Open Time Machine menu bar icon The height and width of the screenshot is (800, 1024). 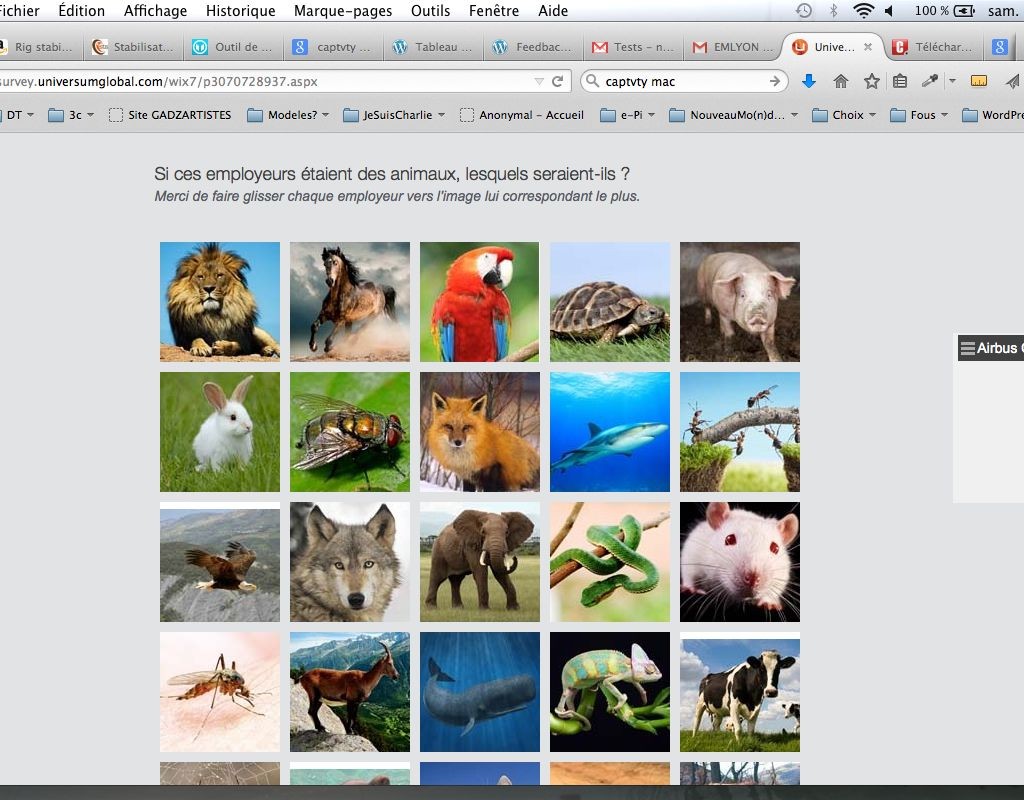pos(804,10)
